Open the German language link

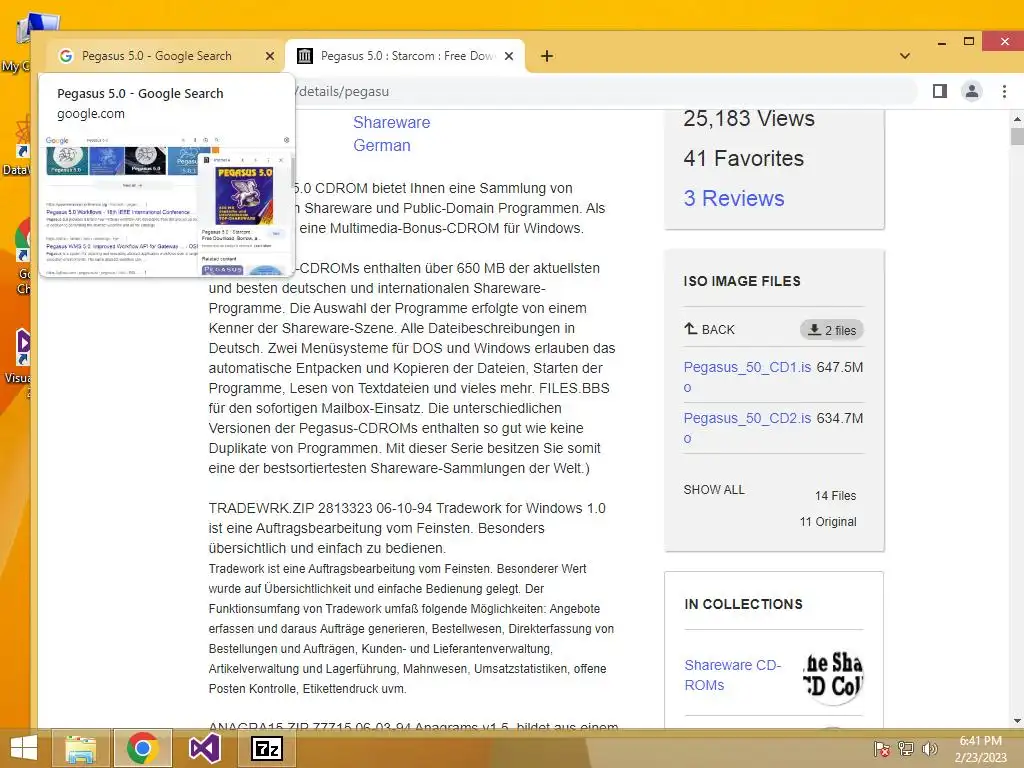[x=382, y=146]
